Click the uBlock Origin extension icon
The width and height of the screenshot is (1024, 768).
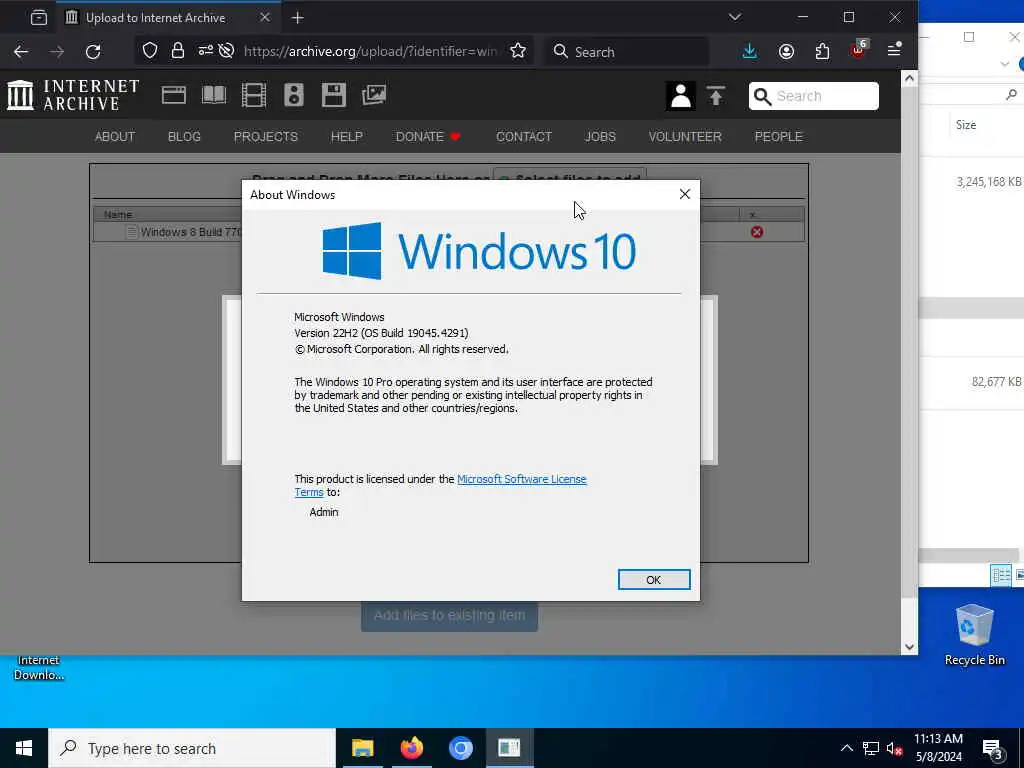pos(858,50)
